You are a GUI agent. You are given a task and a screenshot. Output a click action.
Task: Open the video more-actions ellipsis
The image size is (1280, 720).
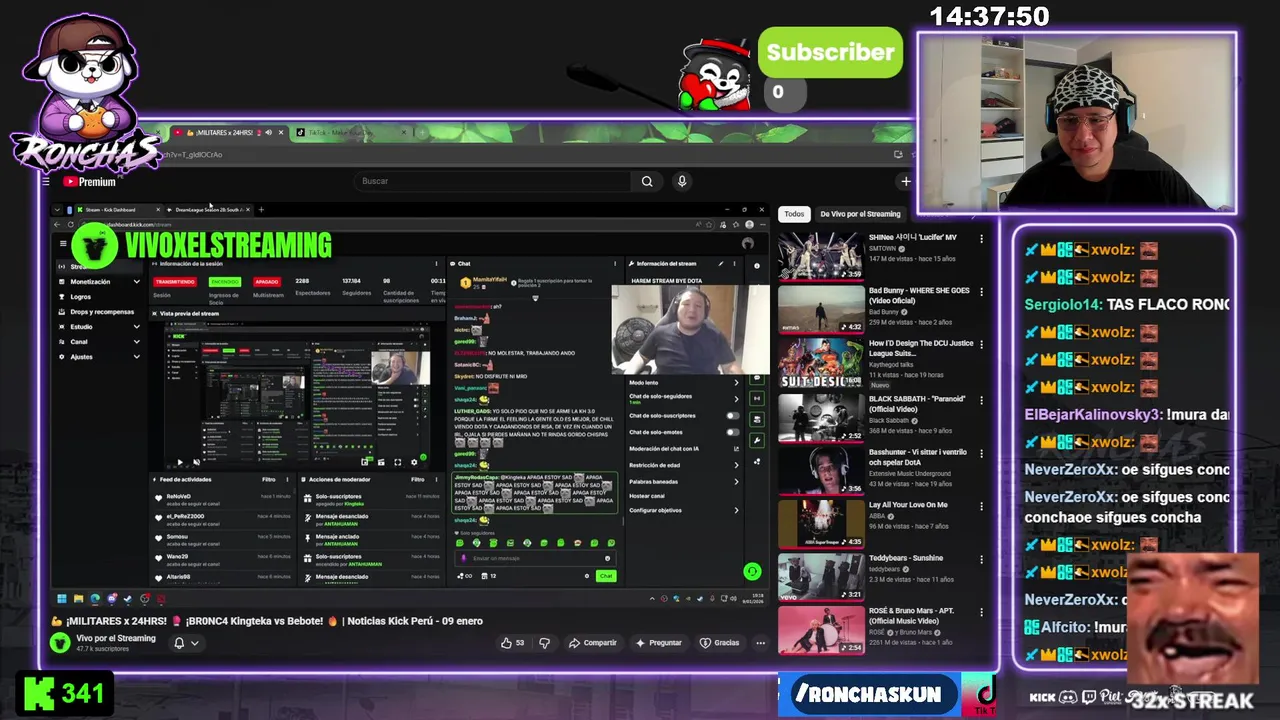(x=761, y=643)
